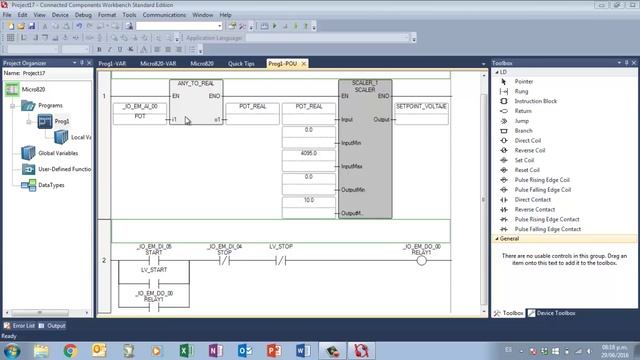
Task: Click the New project toolbar icon
Action: pyautogui.click(x=10, y=26)
